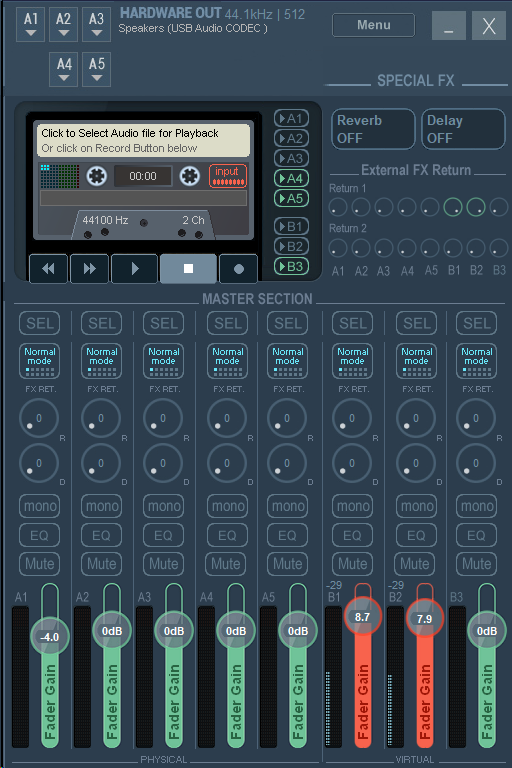Start playback with the play button
The image size is (512, 768).
[x=135, y=268]
